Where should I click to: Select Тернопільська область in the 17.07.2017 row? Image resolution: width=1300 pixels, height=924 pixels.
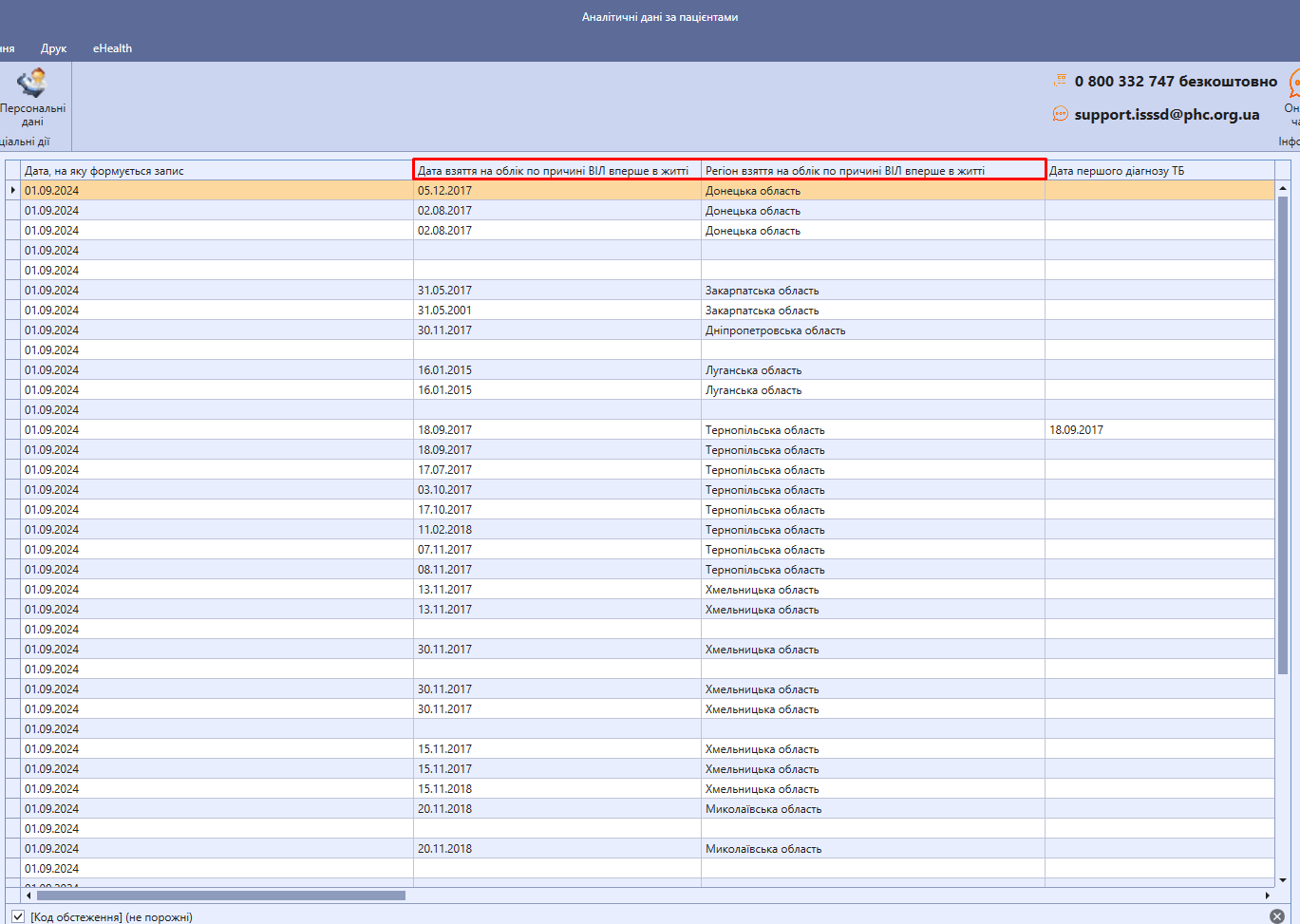[x=873, y=470]
